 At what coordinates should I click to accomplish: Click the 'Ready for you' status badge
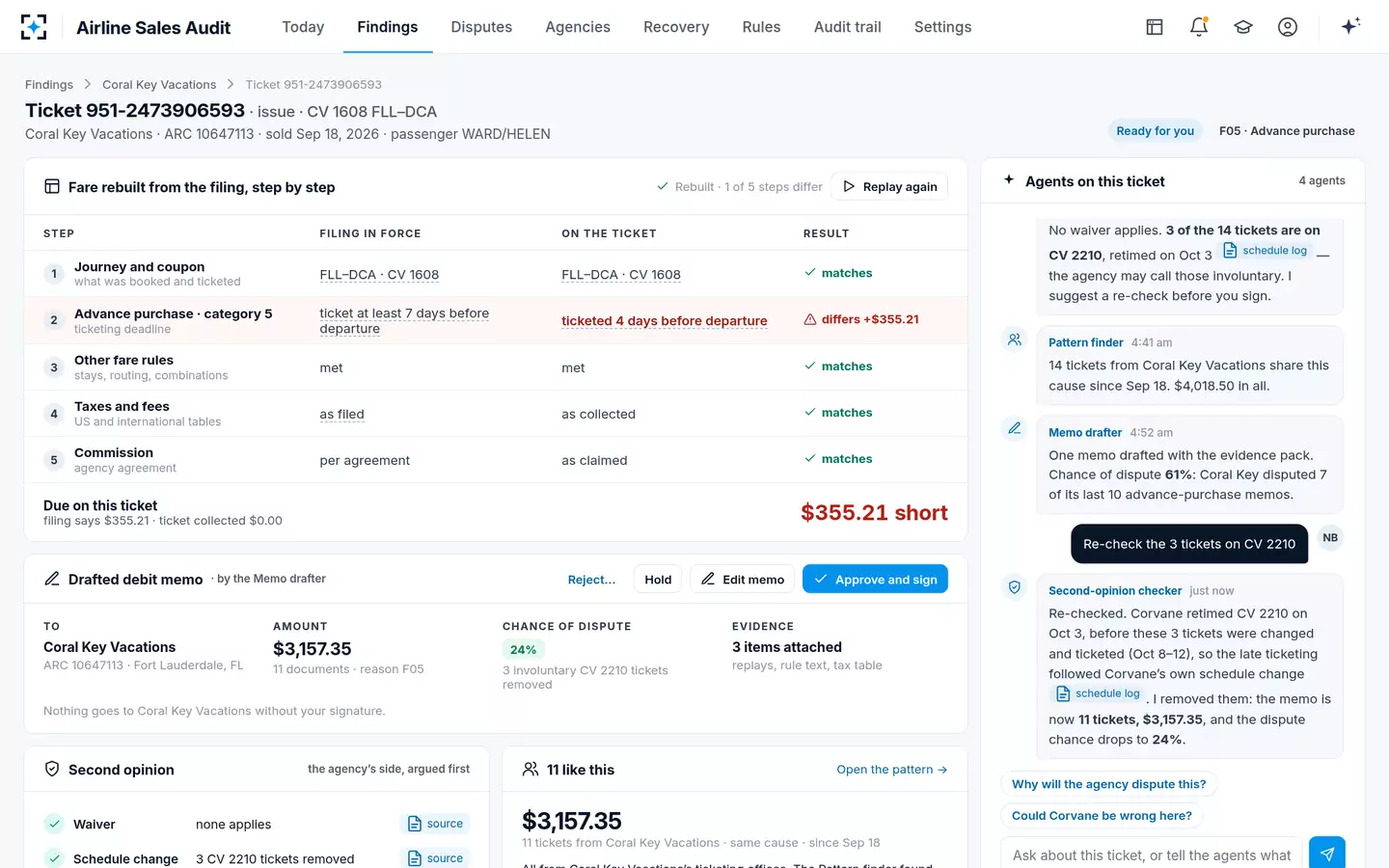tap(1155, 131)
